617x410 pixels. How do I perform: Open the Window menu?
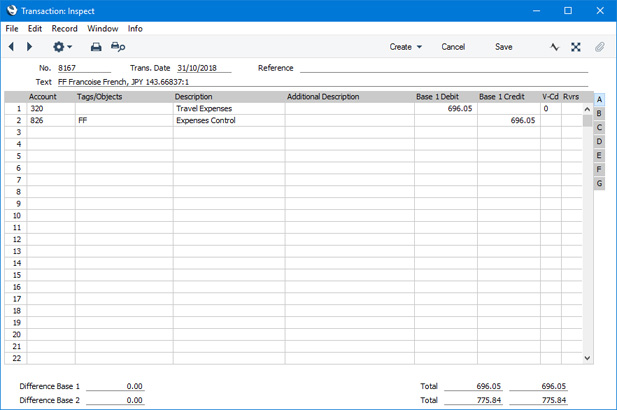tap(102, 29)
